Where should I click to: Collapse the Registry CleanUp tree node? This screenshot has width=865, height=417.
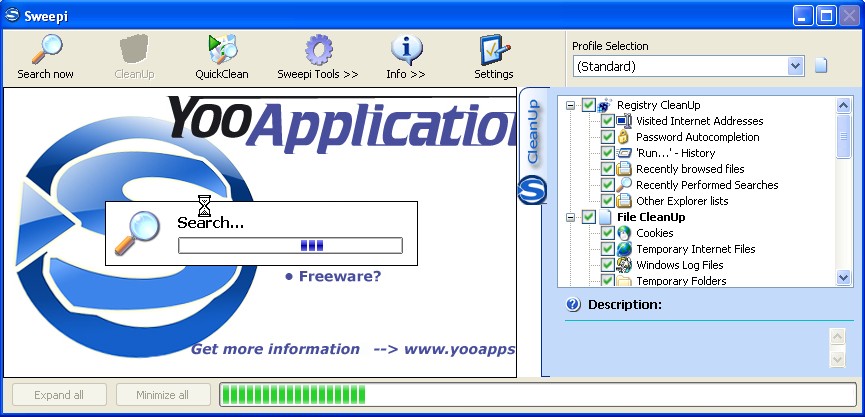click(570, 105)
